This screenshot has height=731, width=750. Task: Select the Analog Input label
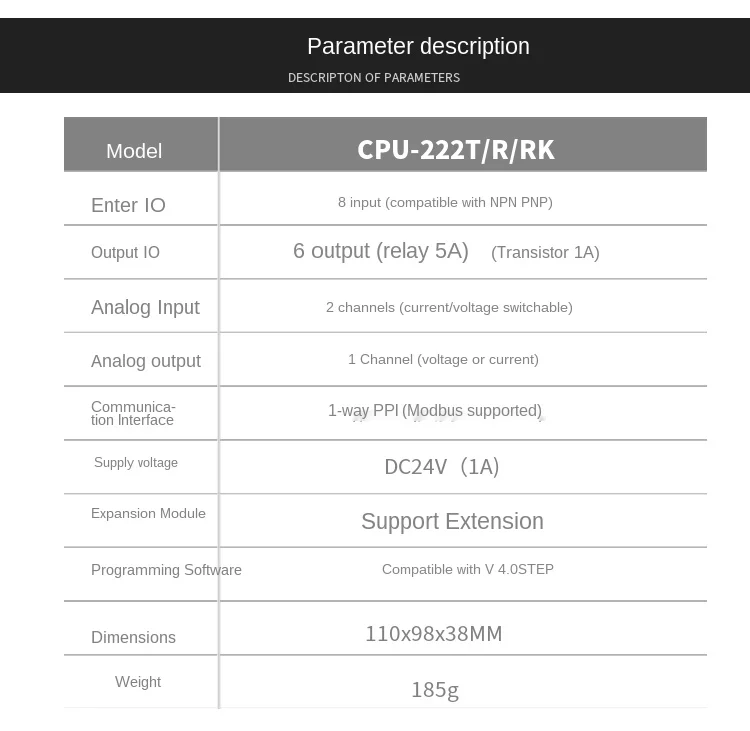tap(145, 307)
